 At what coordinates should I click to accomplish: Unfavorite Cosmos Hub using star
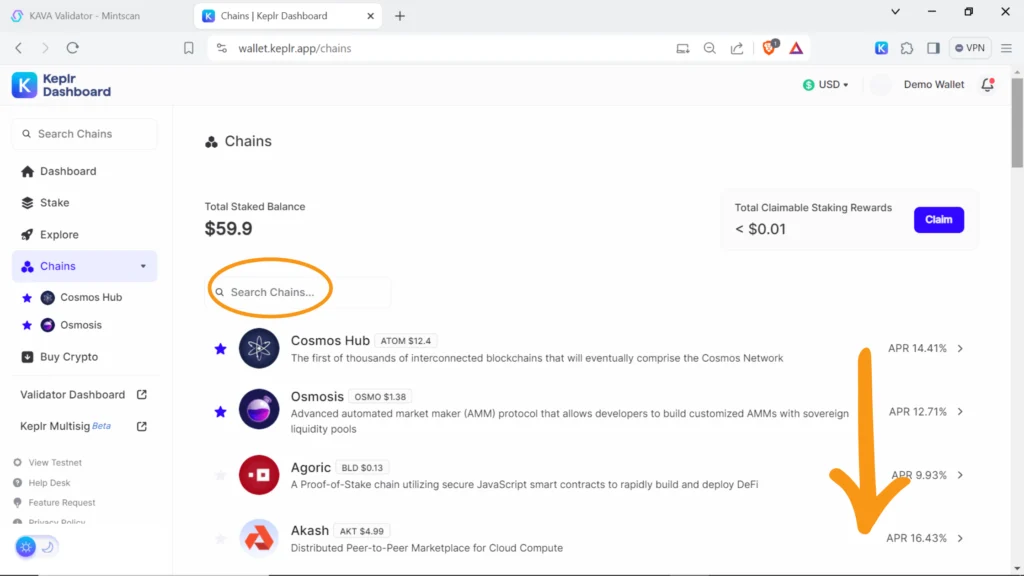click(220, 349)
